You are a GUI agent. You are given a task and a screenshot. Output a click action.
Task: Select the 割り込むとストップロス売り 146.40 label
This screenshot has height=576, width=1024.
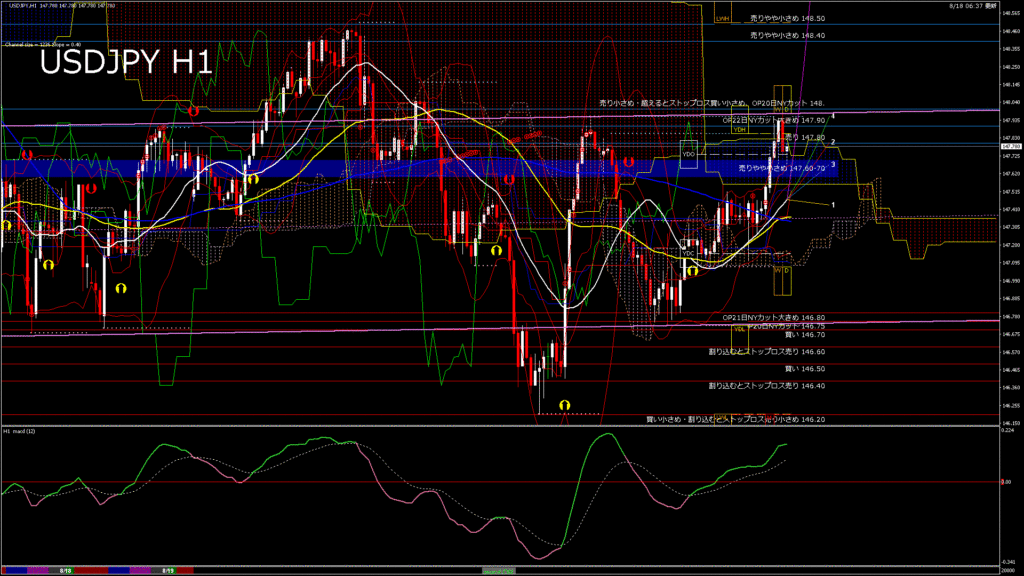[x=766, y=385]
